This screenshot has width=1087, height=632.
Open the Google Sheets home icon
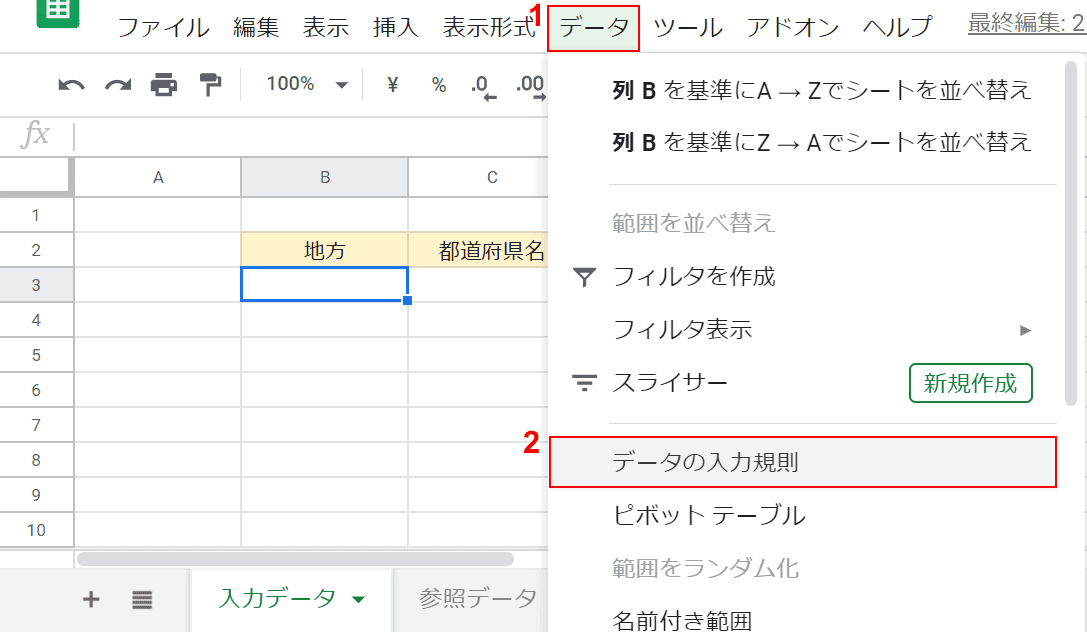coord(58,12)
